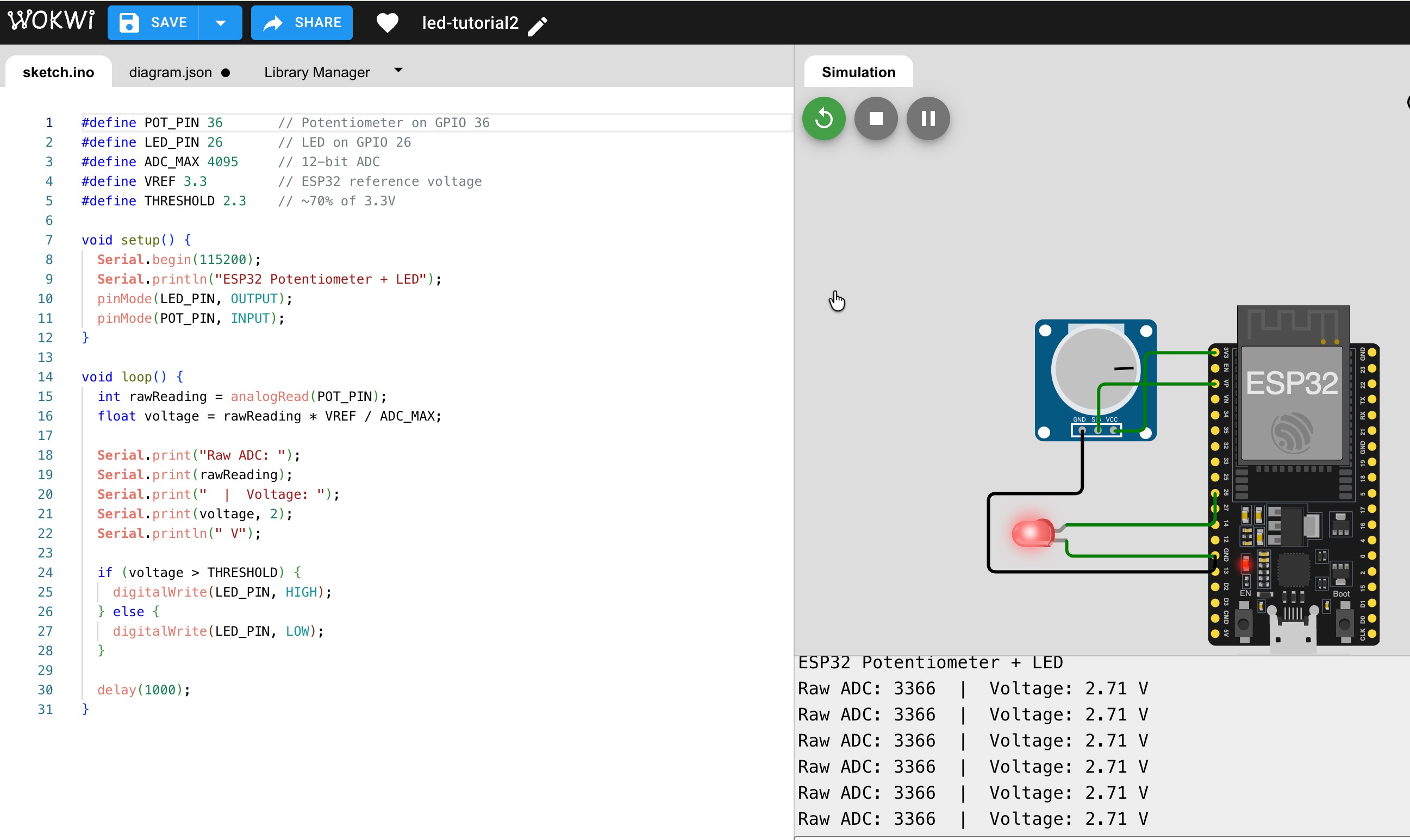Open the save options dropdown arrow
Viewport: 1410px width, 840px height.
pyautogui.click(x=220, y=23)
